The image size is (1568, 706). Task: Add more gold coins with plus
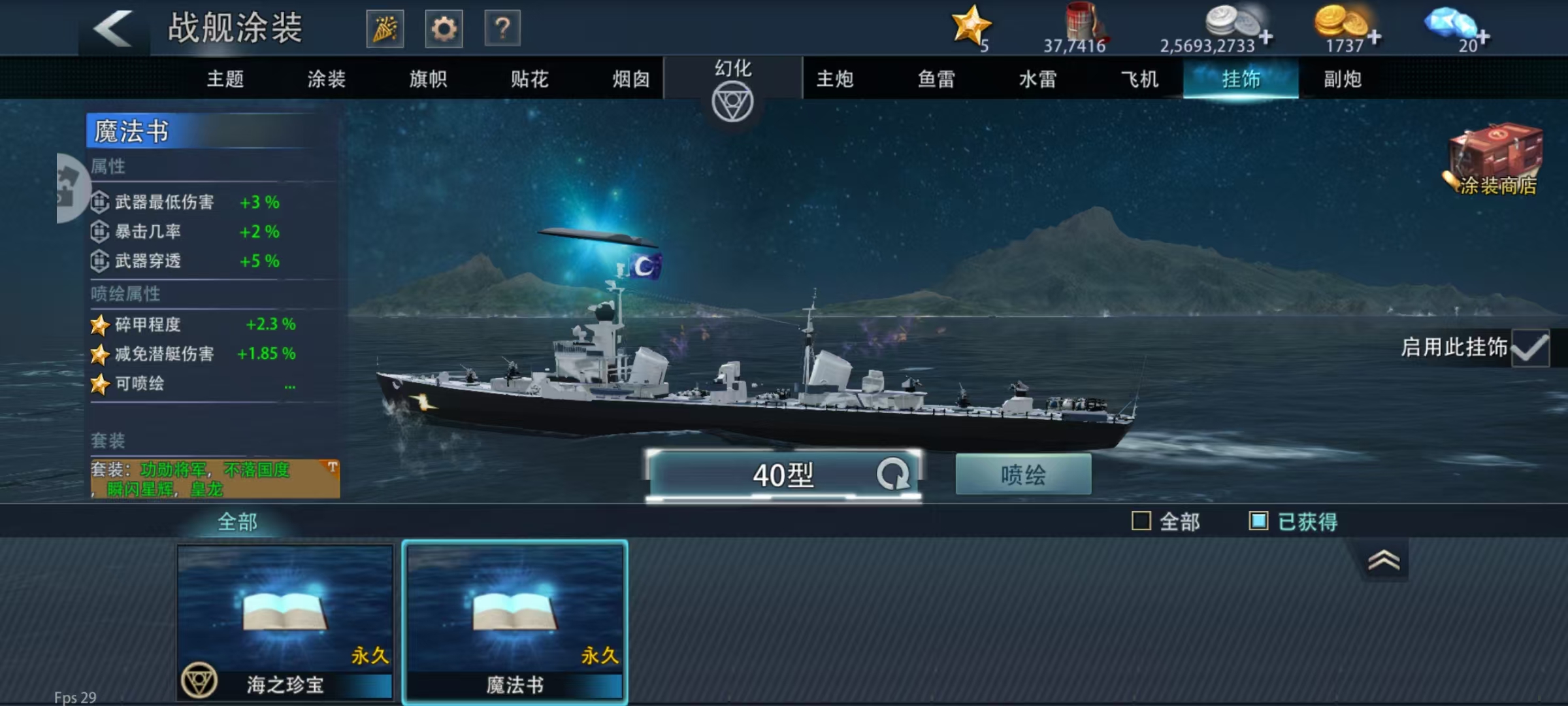(x=1374, y=37)
